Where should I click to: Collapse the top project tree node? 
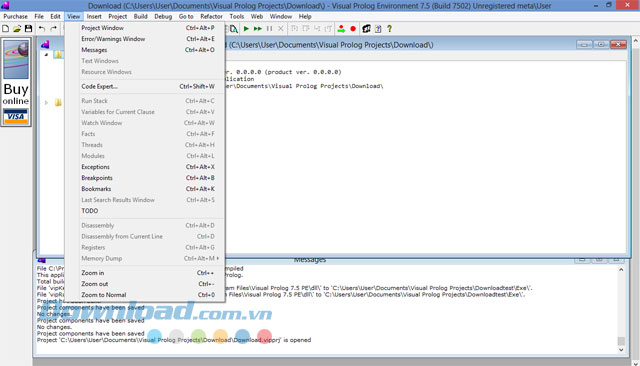coord(46,54)
